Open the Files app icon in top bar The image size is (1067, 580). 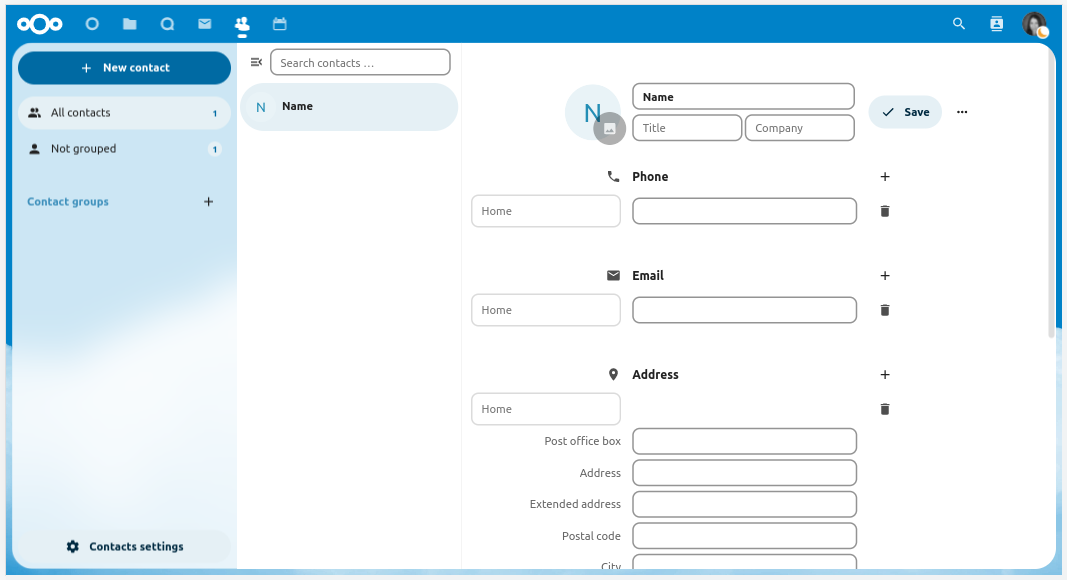pyautogui.click(x=130, y=24)
